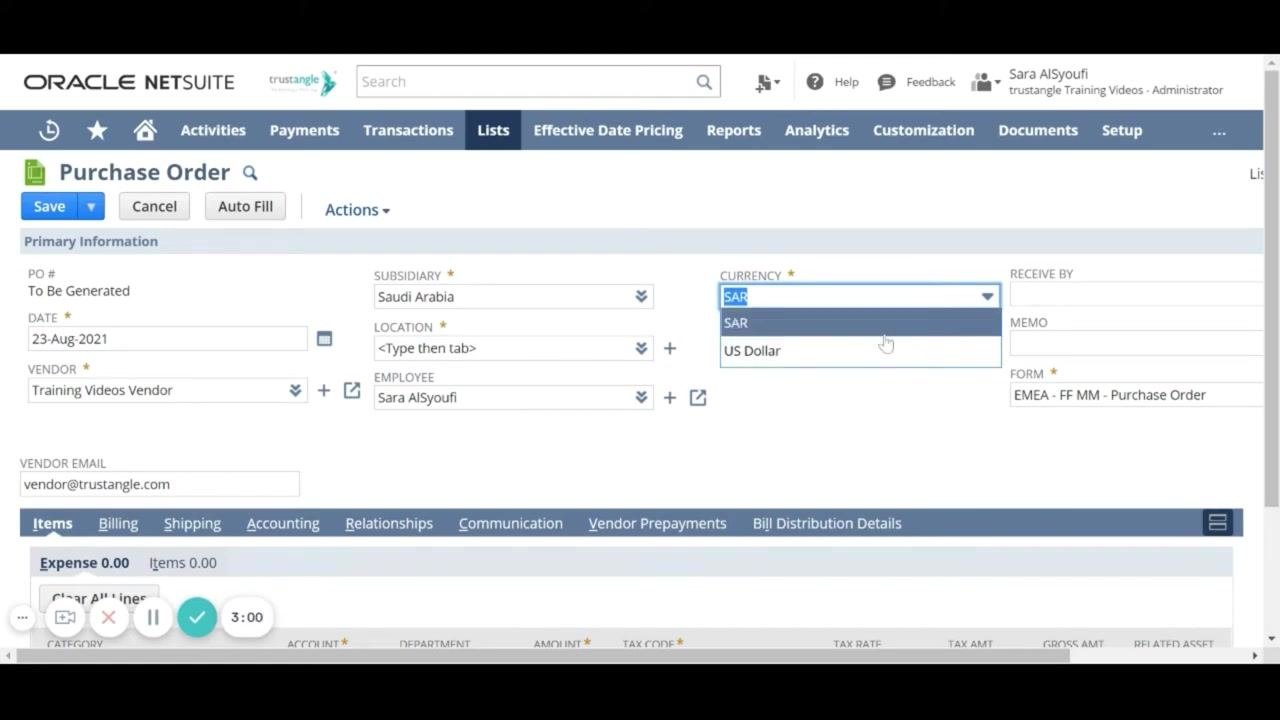Open the Activities menu
This screenshot has height=720, width=1280.
tap(213, 130)
